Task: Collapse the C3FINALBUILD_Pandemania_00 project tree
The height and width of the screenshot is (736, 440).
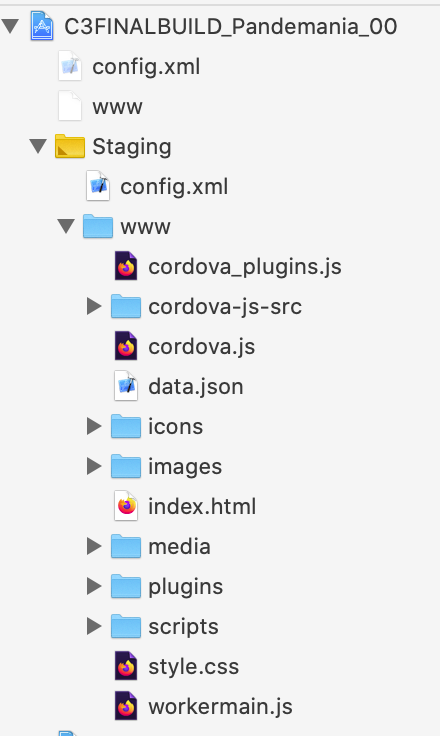Action: [x=10, y=26]
